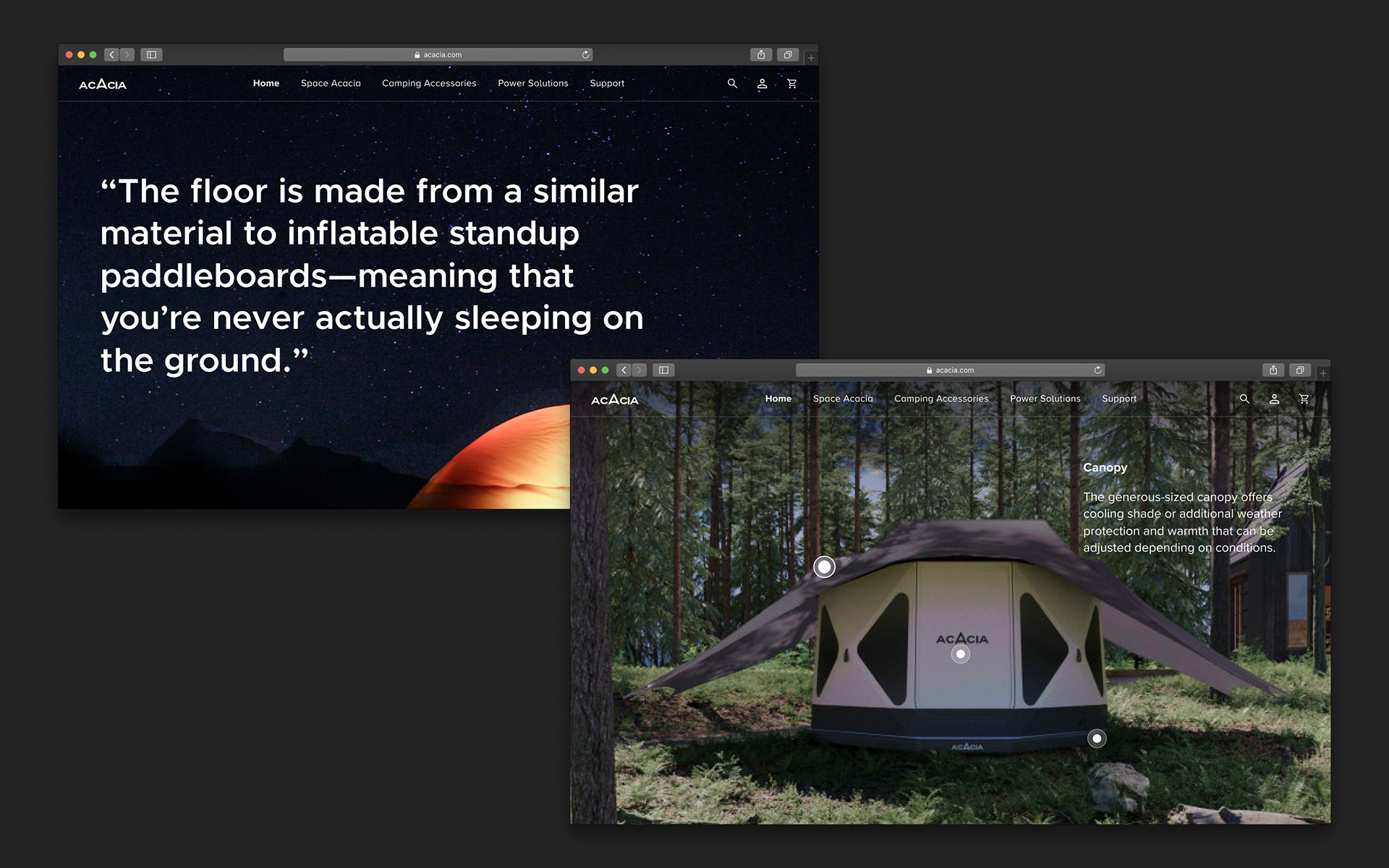This screenshot has width=1389, height=868.
Task: Select the hotspot at tent floor base
Action: coord(1097,739)
